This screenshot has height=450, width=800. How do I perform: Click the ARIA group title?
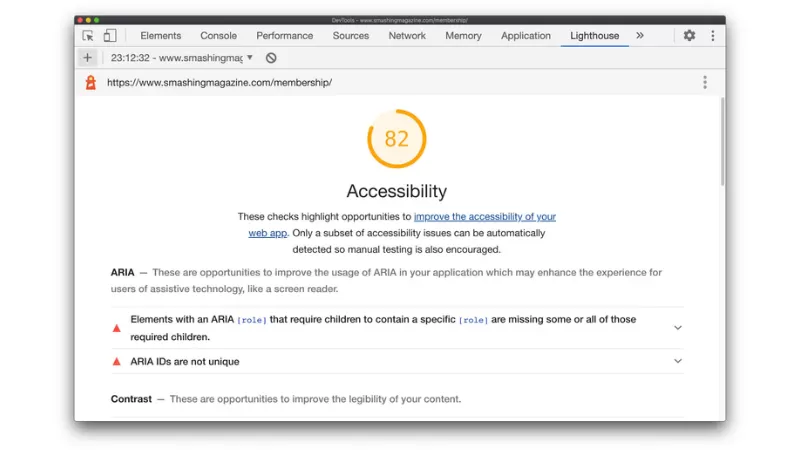pyautogui.click(x=122, y=272)
